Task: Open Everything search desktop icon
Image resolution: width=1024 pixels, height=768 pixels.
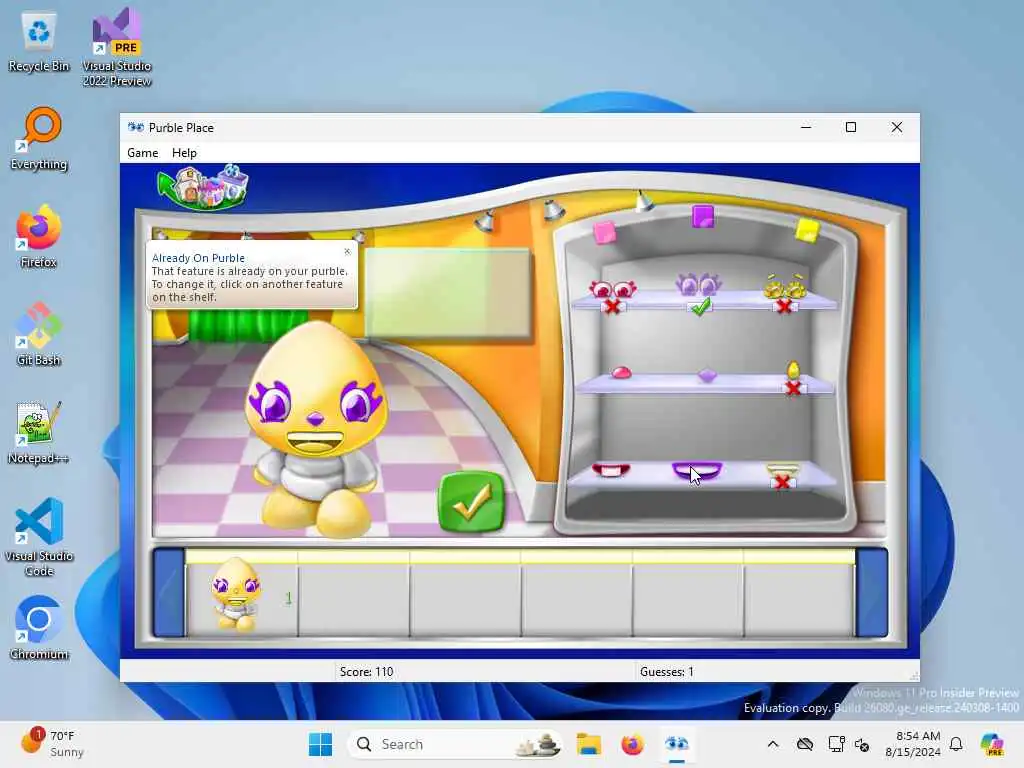Action: tap(39, 138)
